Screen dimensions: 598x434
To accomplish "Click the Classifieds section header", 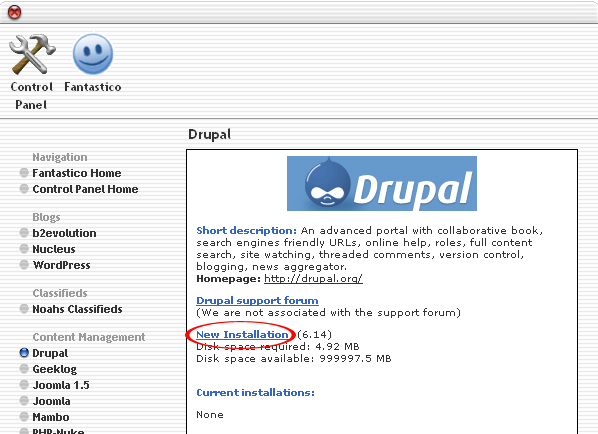I will click(60, 293).
